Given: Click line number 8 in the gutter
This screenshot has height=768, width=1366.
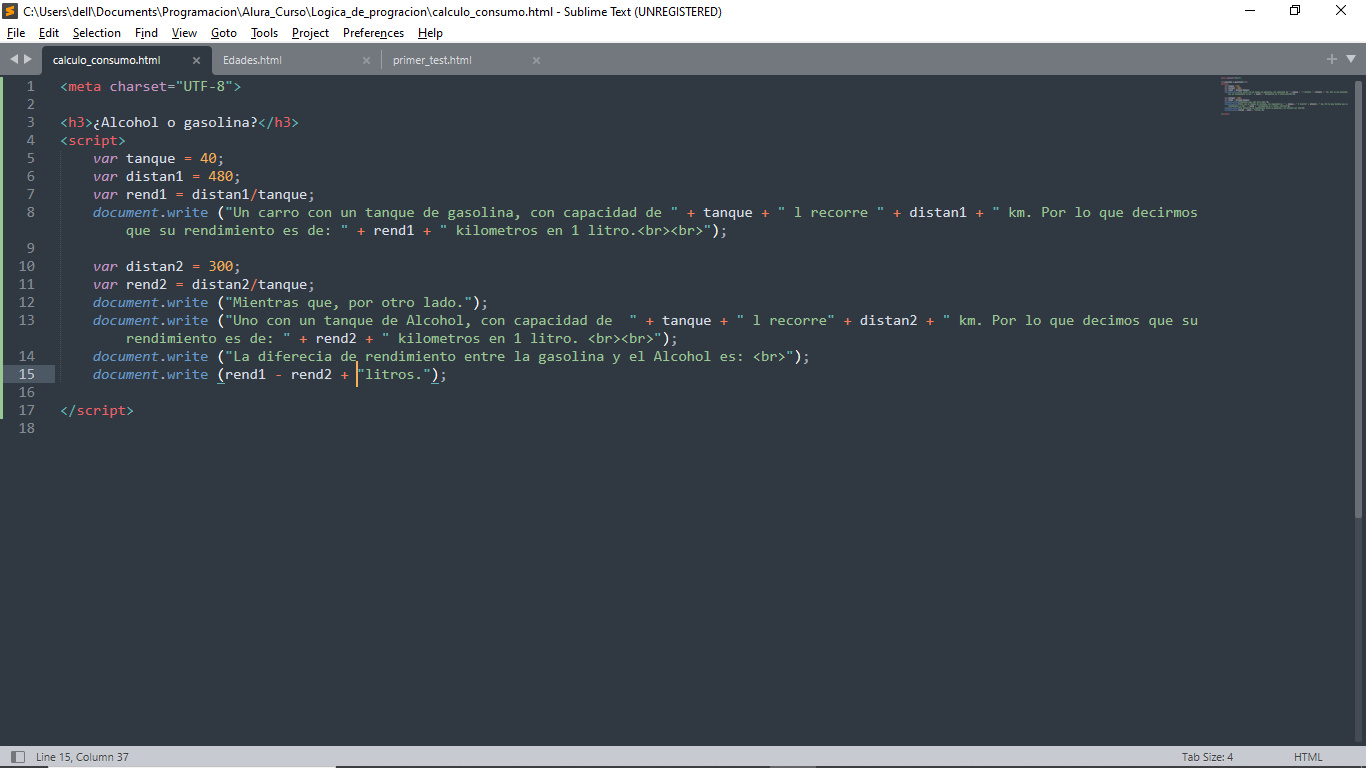Looking at the screenshot, I should pyautogui.click(x=30, y=212).
